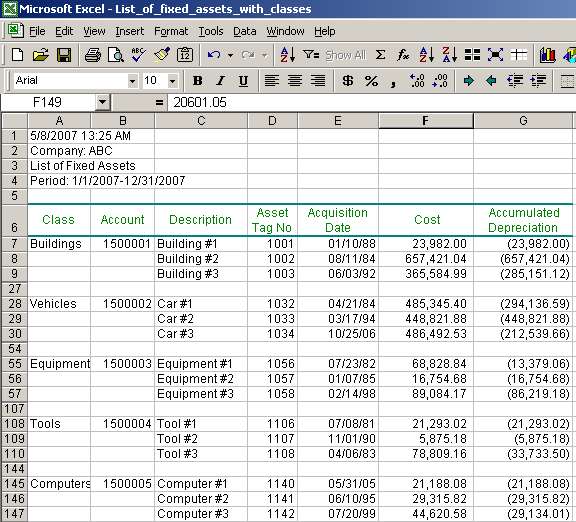Viewport: 576px width, 522px height.
Task: Click the greyed Redo arrow icon
Action: (248, 55)
